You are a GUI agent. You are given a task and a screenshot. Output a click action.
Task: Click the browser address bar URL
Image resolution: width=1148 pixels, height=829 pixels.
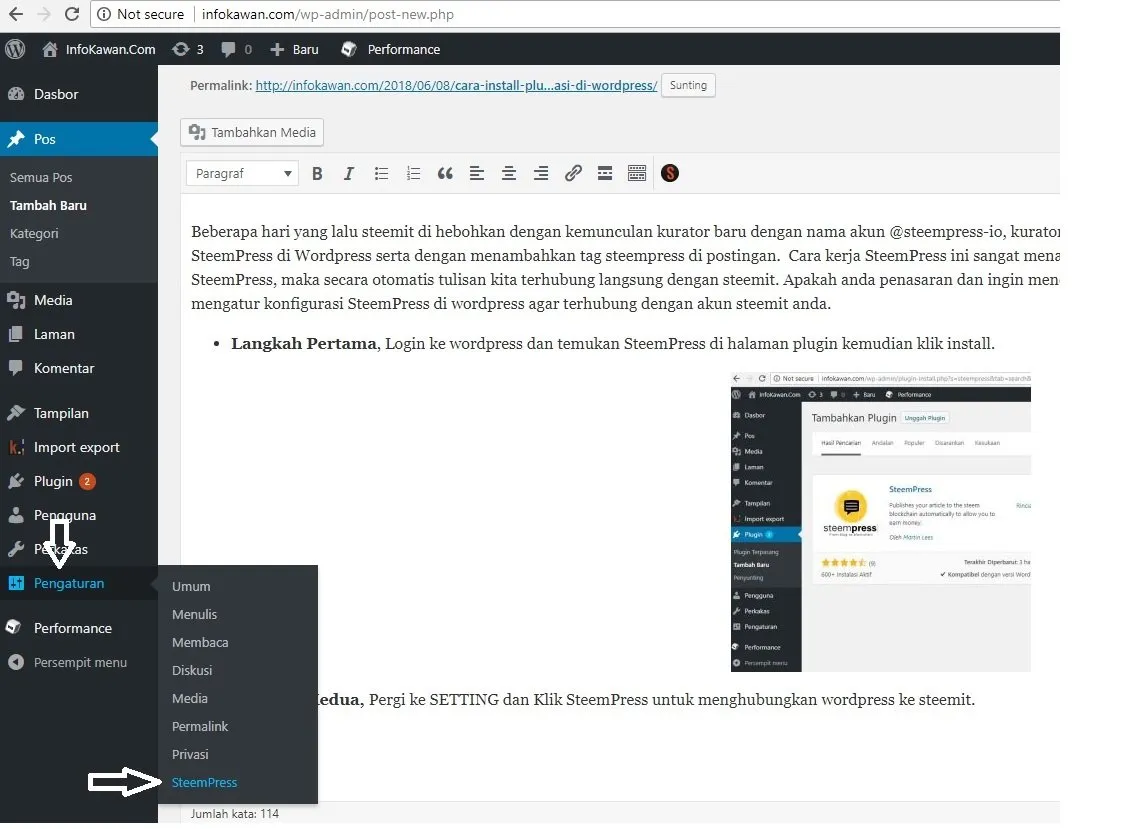(328, 14)
